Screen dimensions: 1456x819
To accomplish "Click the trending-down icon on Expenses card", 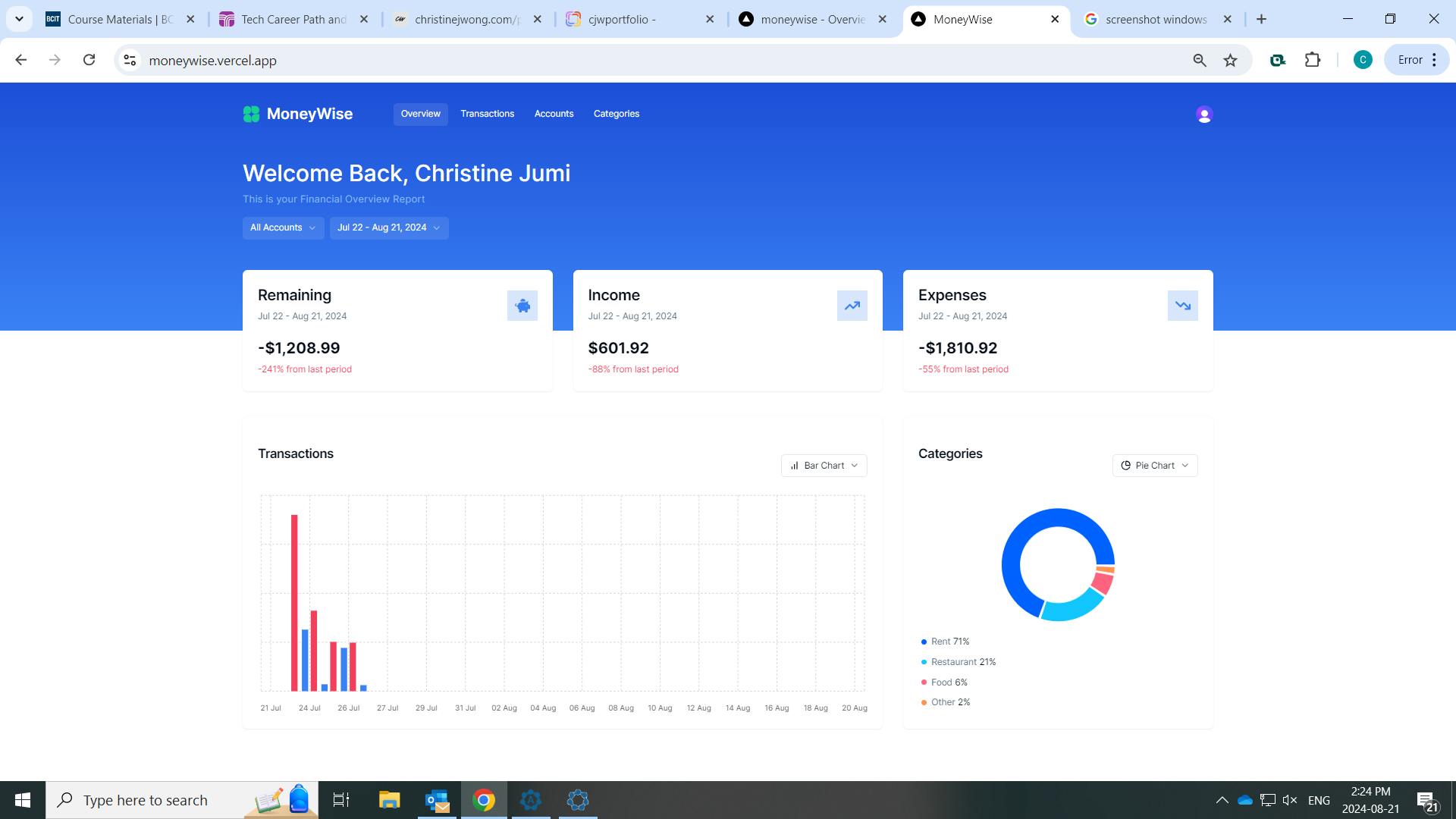I will coord(1182,306).
